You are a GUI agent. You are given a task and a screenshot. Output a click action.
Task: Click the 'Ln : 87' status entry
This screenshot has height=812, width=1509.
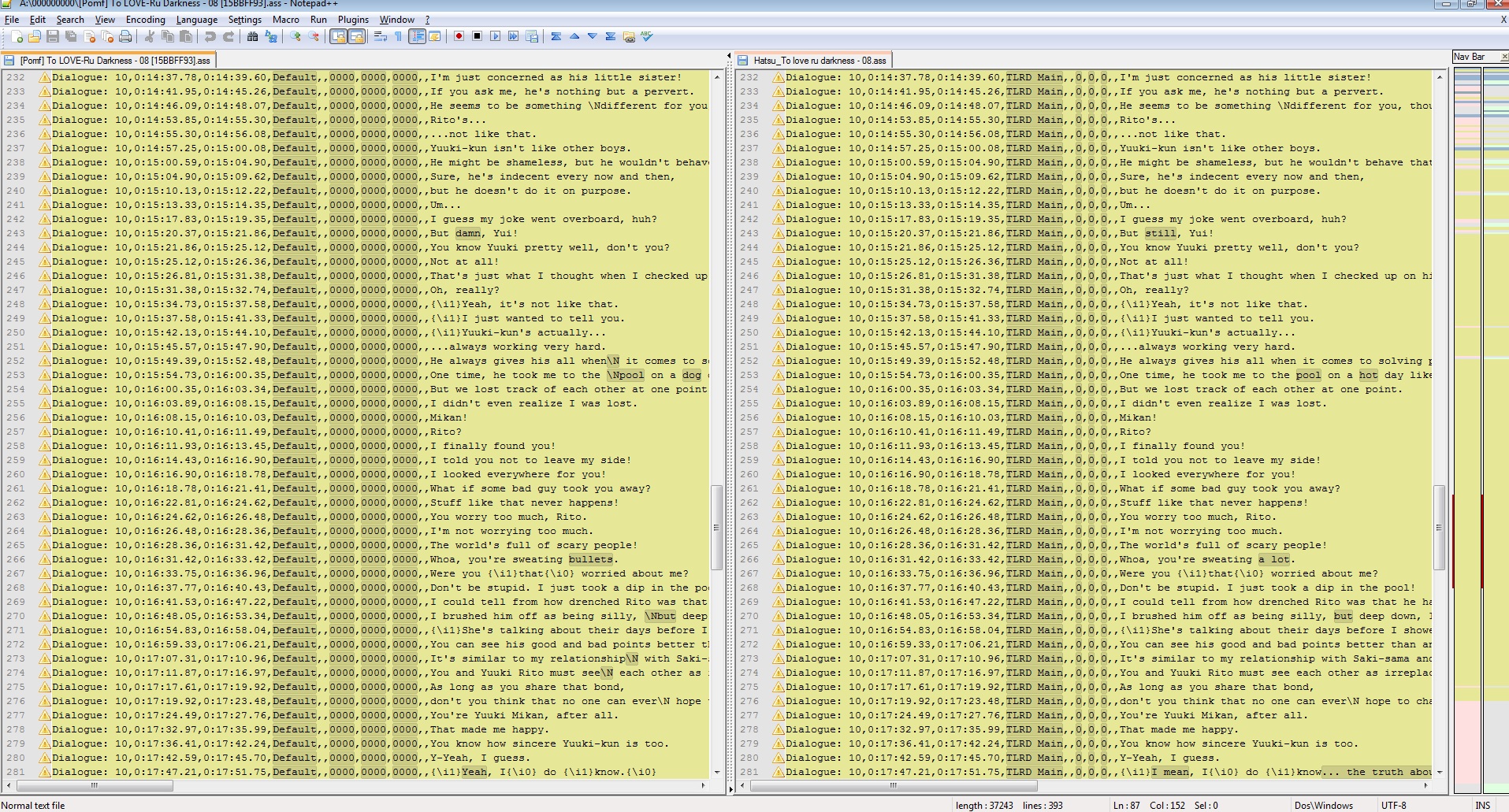(1126, 806)
